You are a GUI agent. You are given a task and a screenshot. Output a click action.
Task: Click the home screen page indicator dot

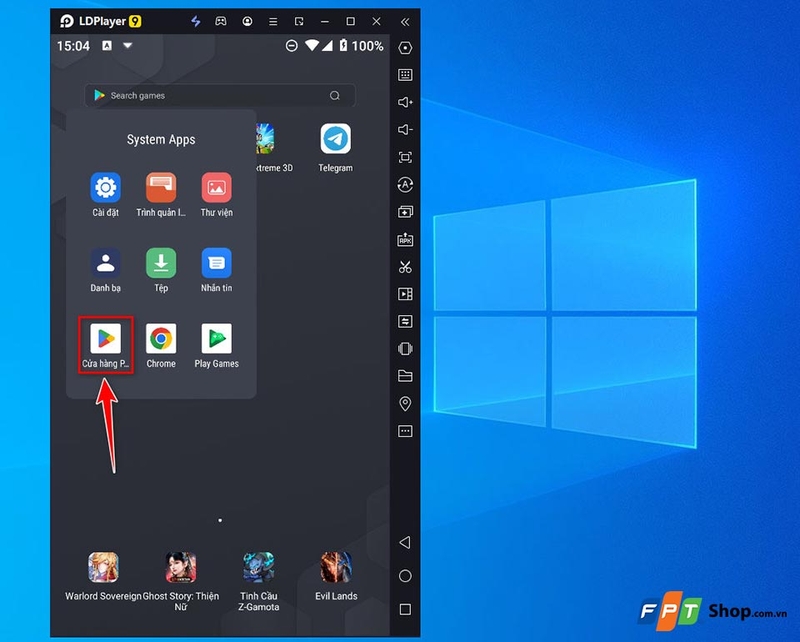(220, 521)
